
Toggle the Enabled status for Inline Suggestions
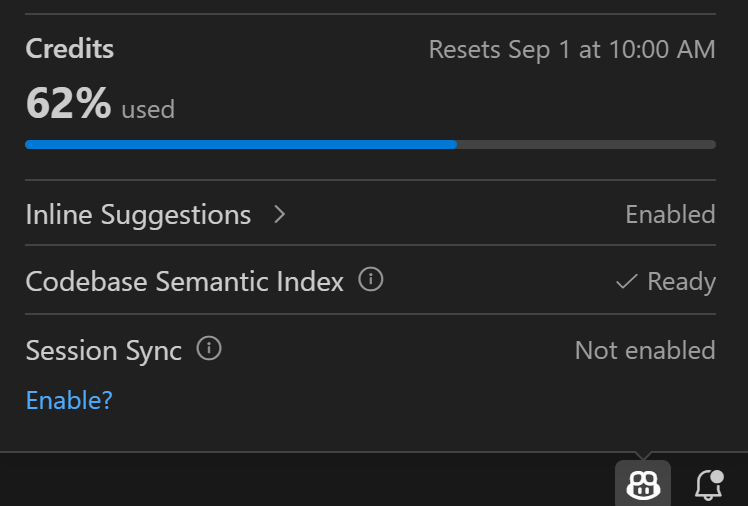tap(670, 214)
